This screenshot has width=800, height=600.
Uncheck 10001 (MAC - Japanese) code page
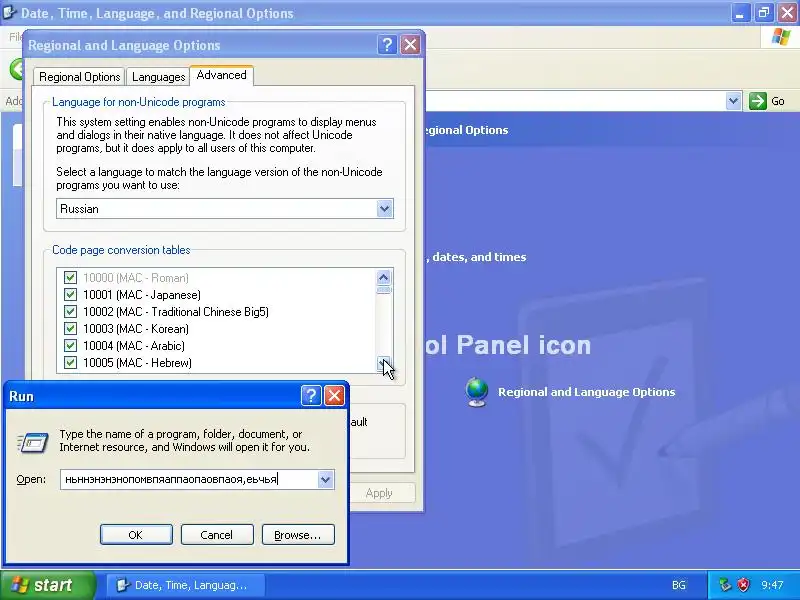click(70, 294)
